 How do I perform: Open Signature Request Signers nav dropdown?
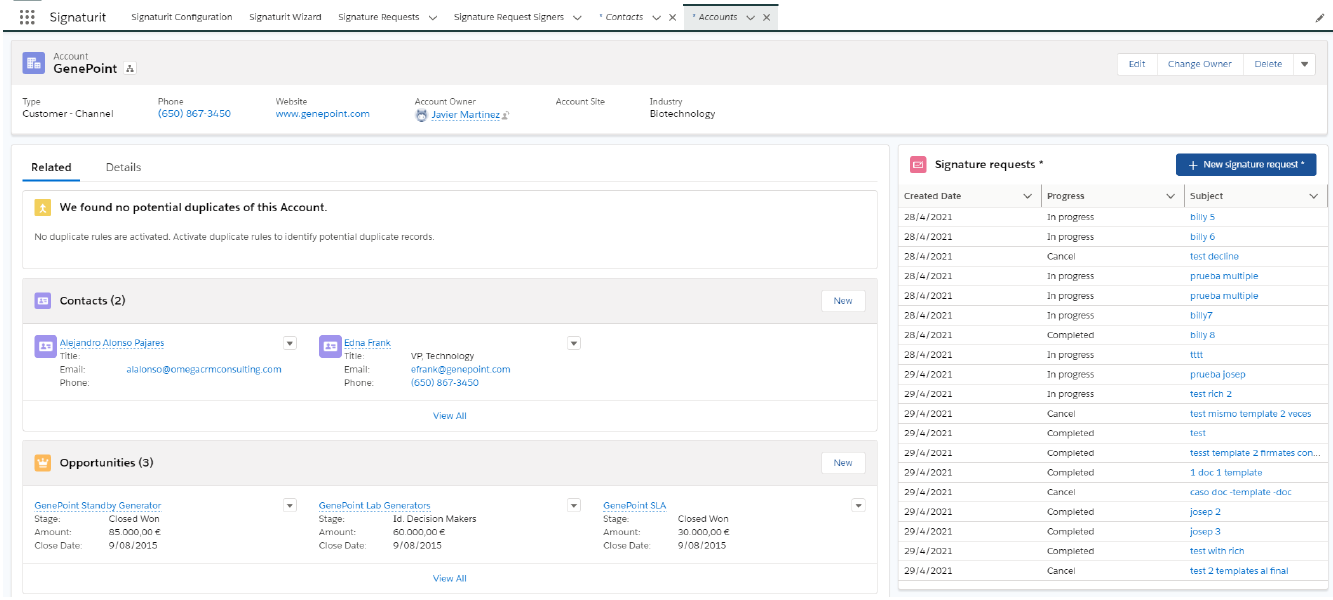[x=576, y=18]
